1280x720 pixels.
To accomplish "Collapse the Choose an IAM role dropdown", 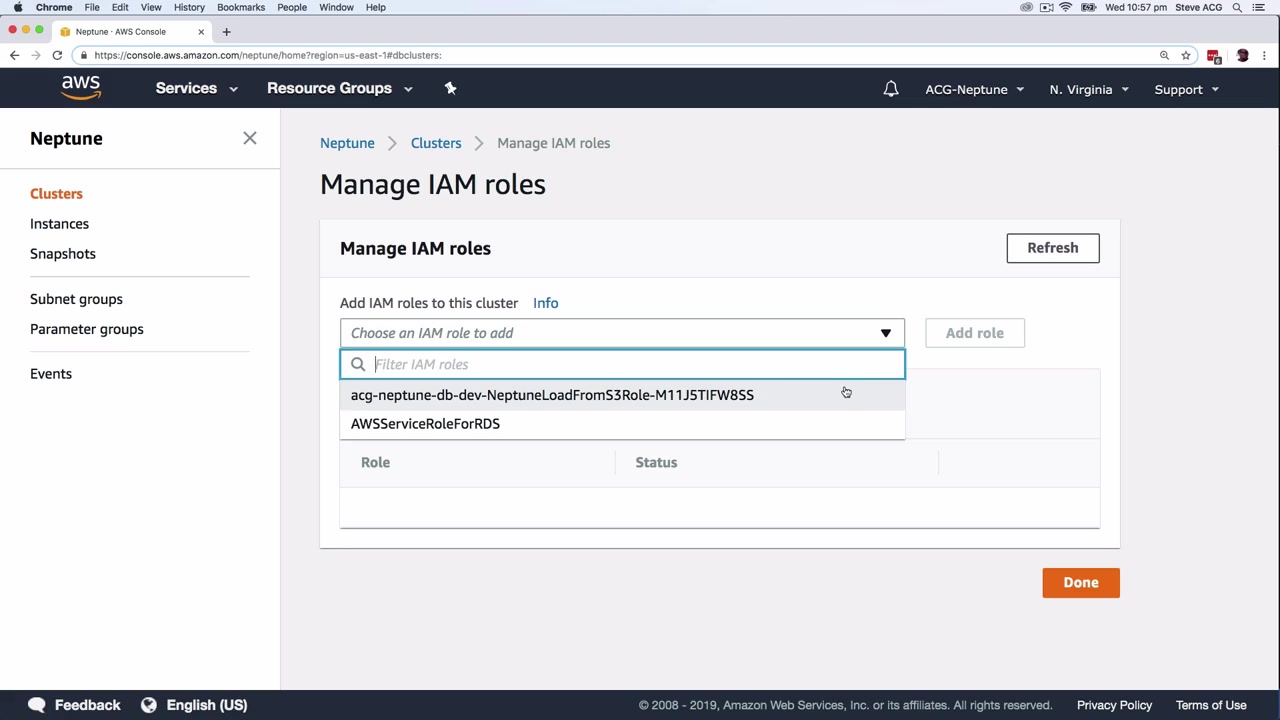I will (x=622, y=333).
